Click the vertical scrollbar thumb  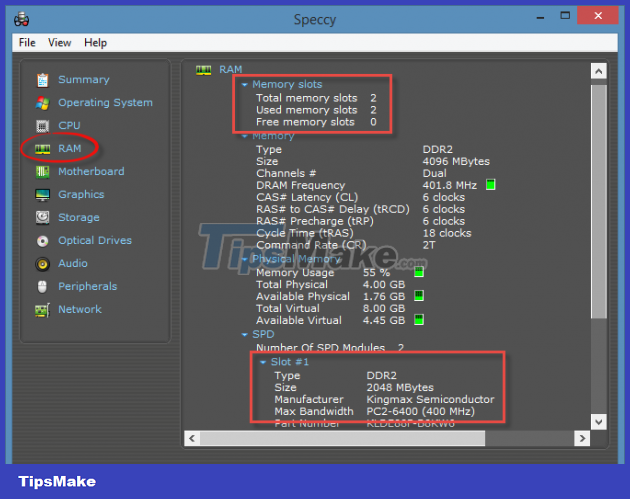pyautogui.click(x=599, y=202)
